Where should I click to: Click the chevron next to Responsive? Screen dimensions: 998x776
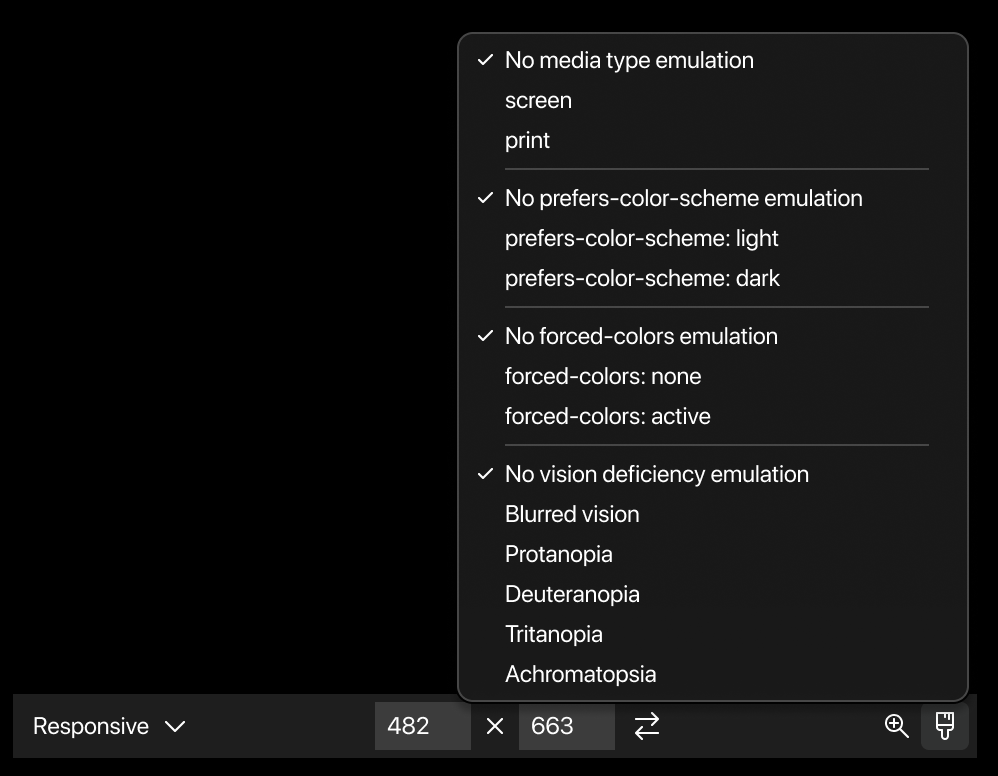point(175,726)
